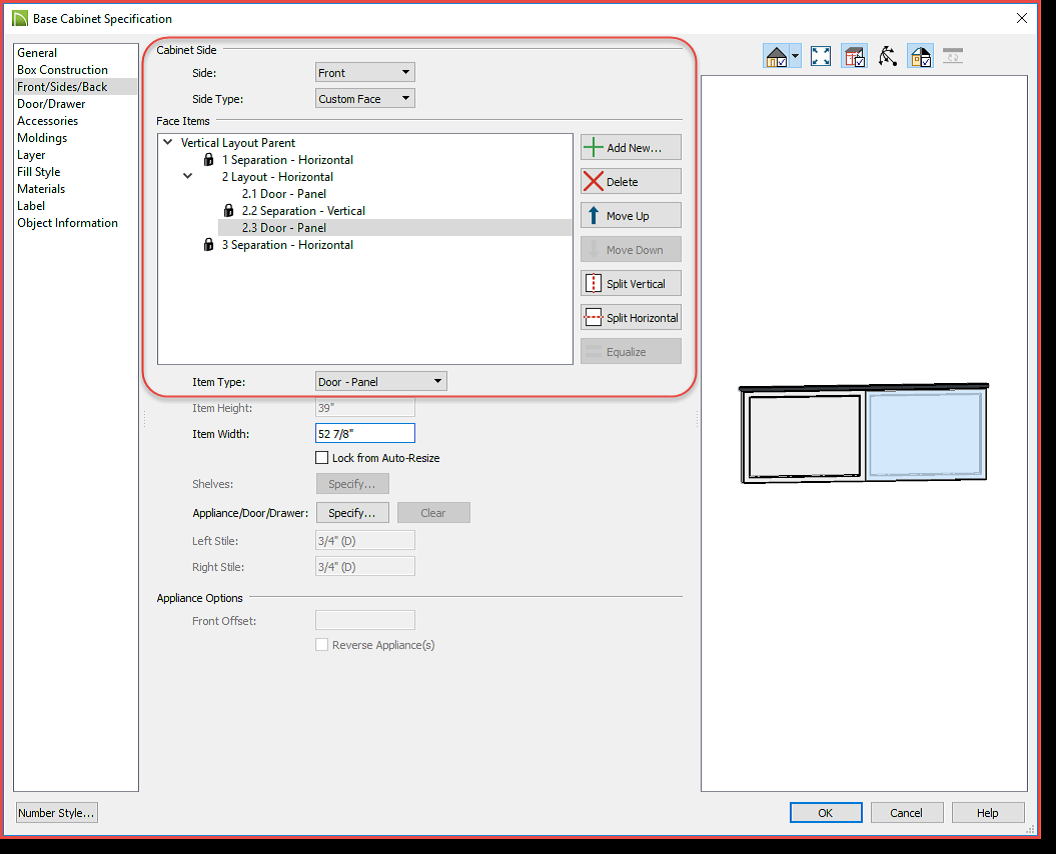The width and height of the screenshot is (1056, 854).
Task: Switch to the Box Construction panel
Action: [x=62, y=70]
